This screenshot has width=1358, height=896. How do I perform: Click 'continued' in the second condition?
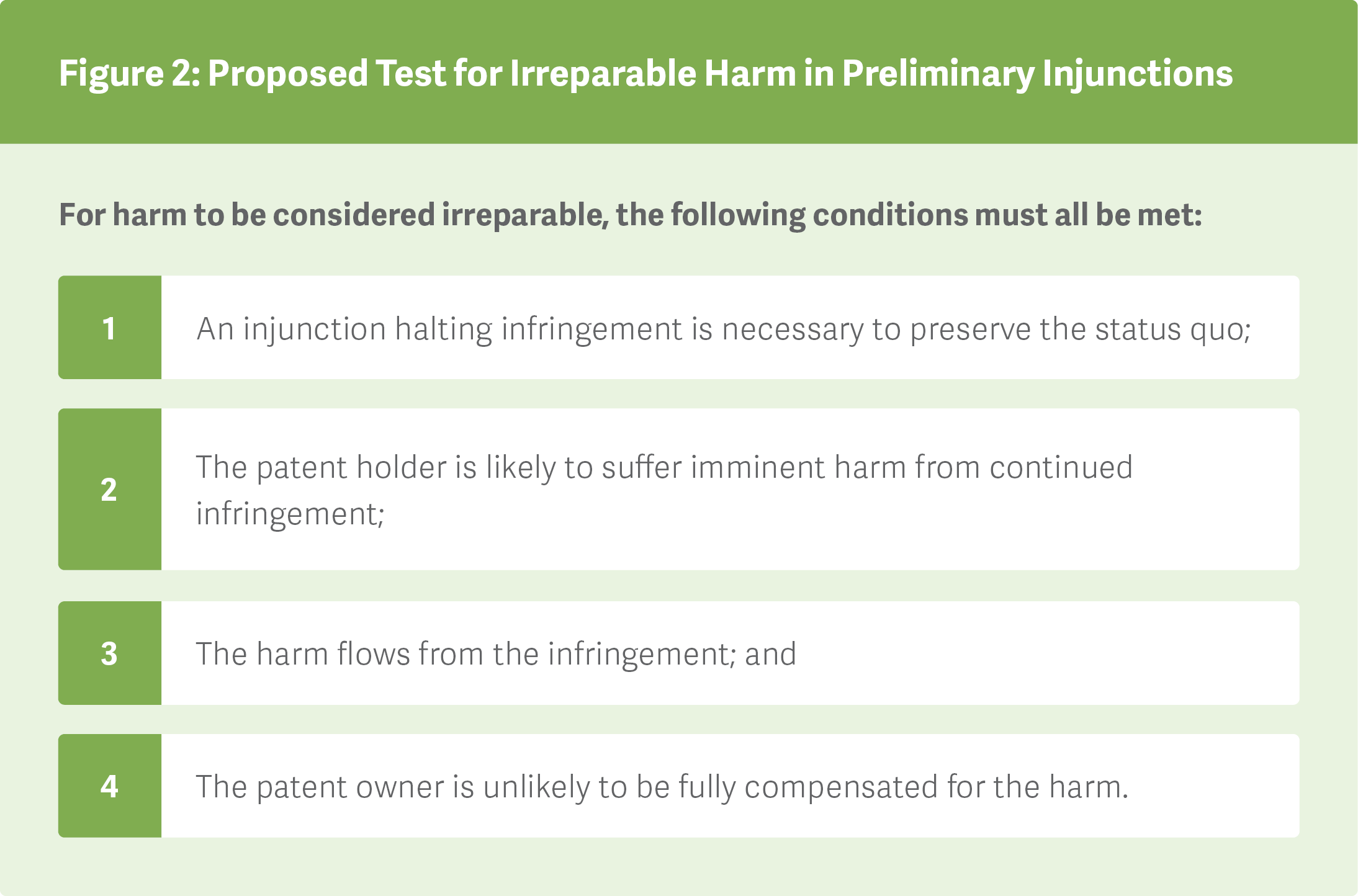[x=1061, y=467]
